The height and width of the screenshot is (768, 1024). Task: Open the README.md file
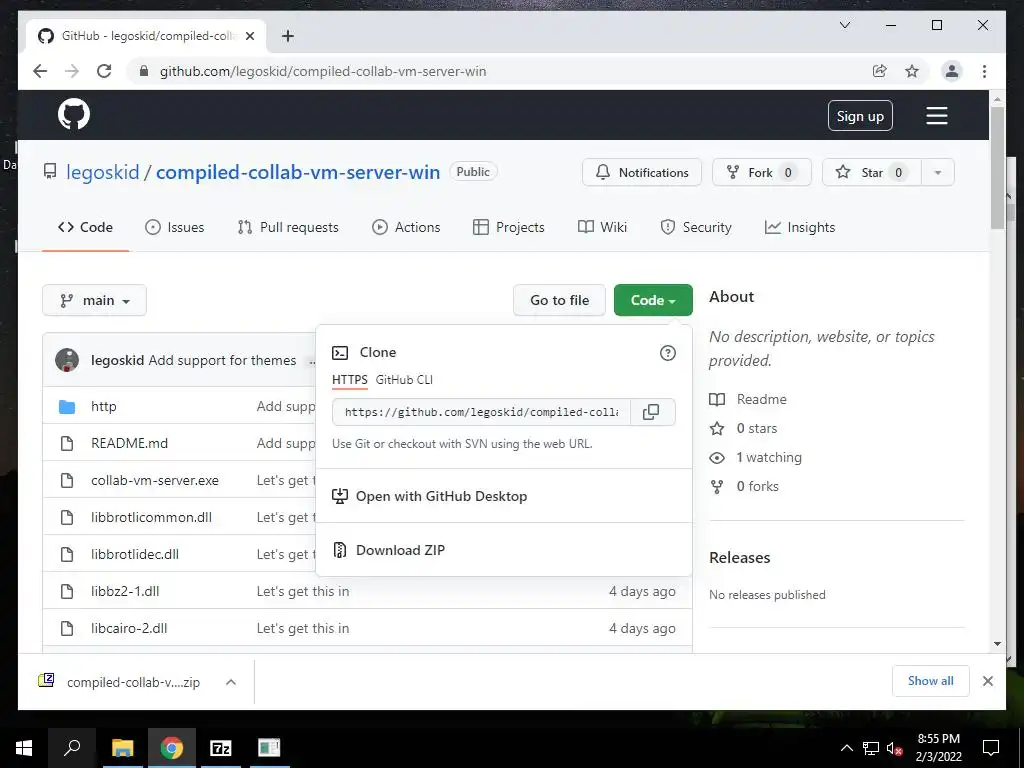click(129, 443)
